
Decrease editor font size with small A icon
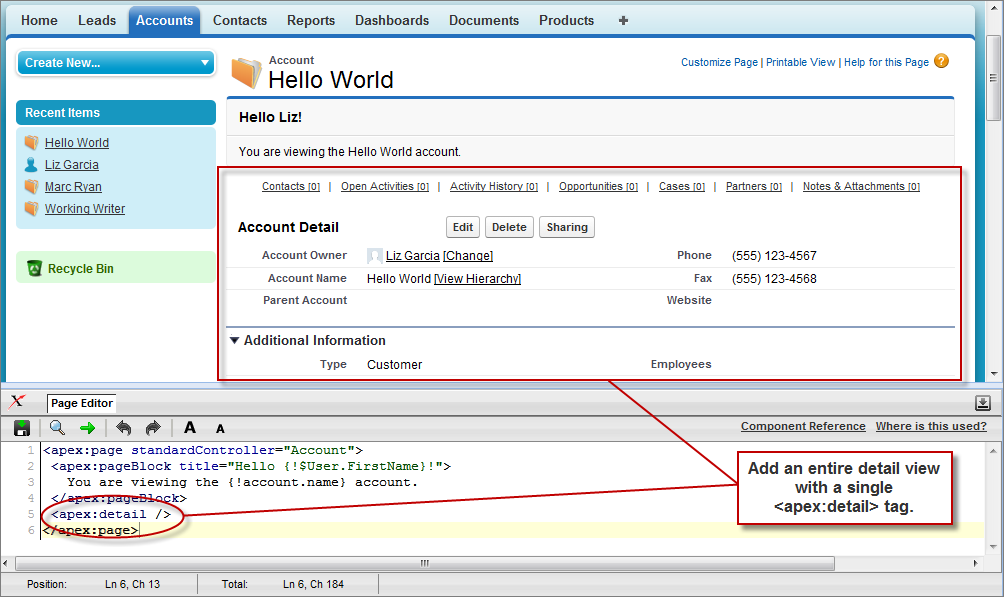(219, 428)
